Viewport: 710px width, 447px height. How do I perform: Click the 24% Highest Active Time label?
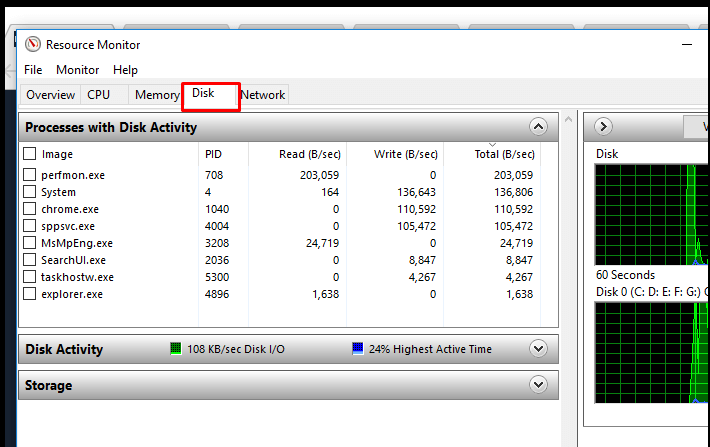click(430, 349)
